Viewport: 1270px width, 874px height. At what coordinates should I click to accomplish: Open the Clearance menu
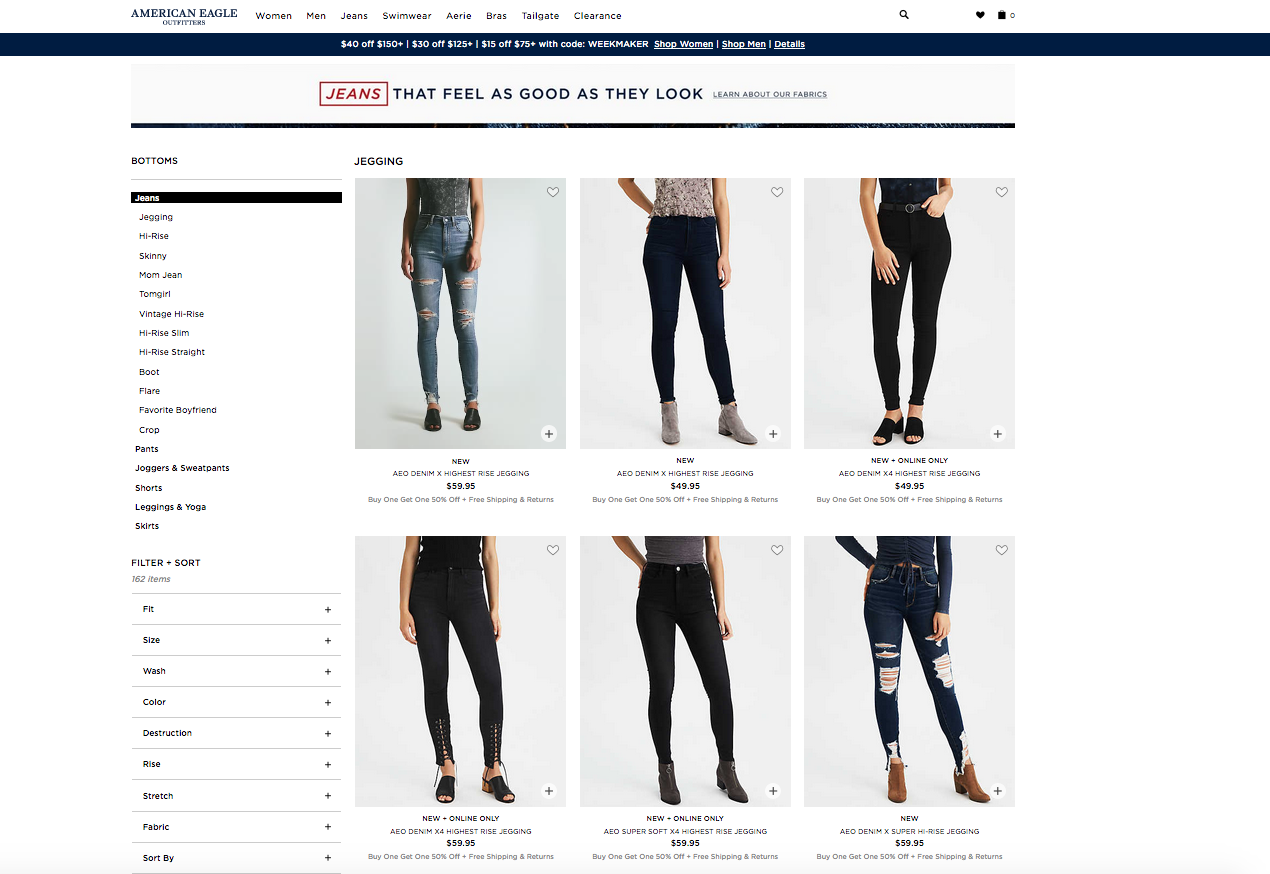(598, 16)
